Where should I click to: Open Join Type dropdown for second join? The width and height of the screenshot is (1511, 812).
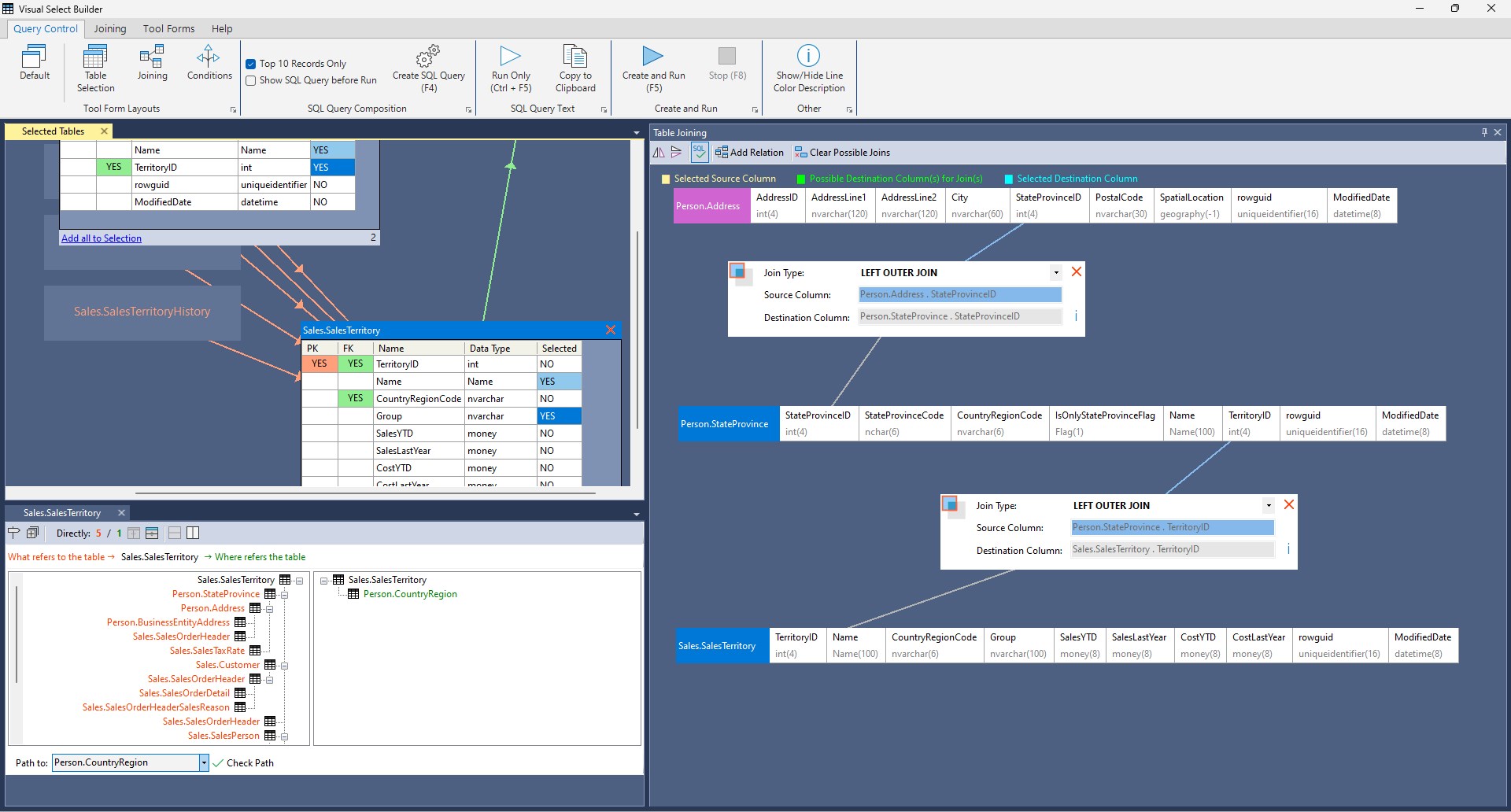(1268, 506)
